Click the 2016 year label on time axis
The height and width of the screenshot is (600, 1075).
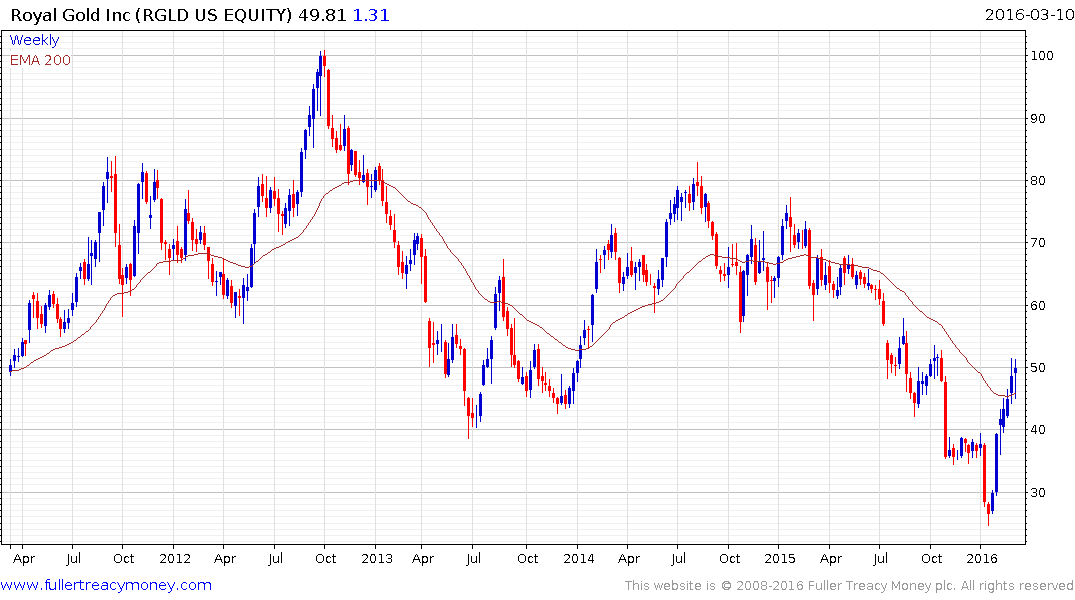pyautogui.click(x=982, y=558)
